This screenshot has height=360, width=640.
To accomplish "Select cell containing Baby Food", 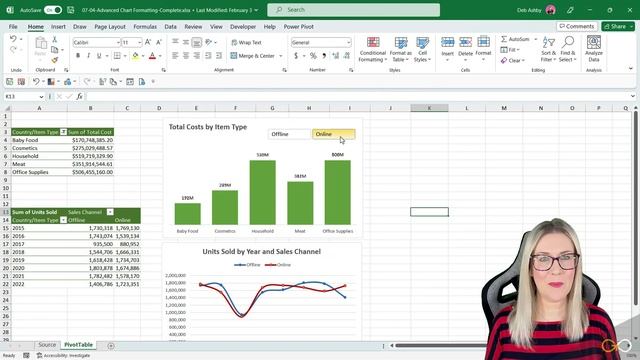I will (39, 140).
